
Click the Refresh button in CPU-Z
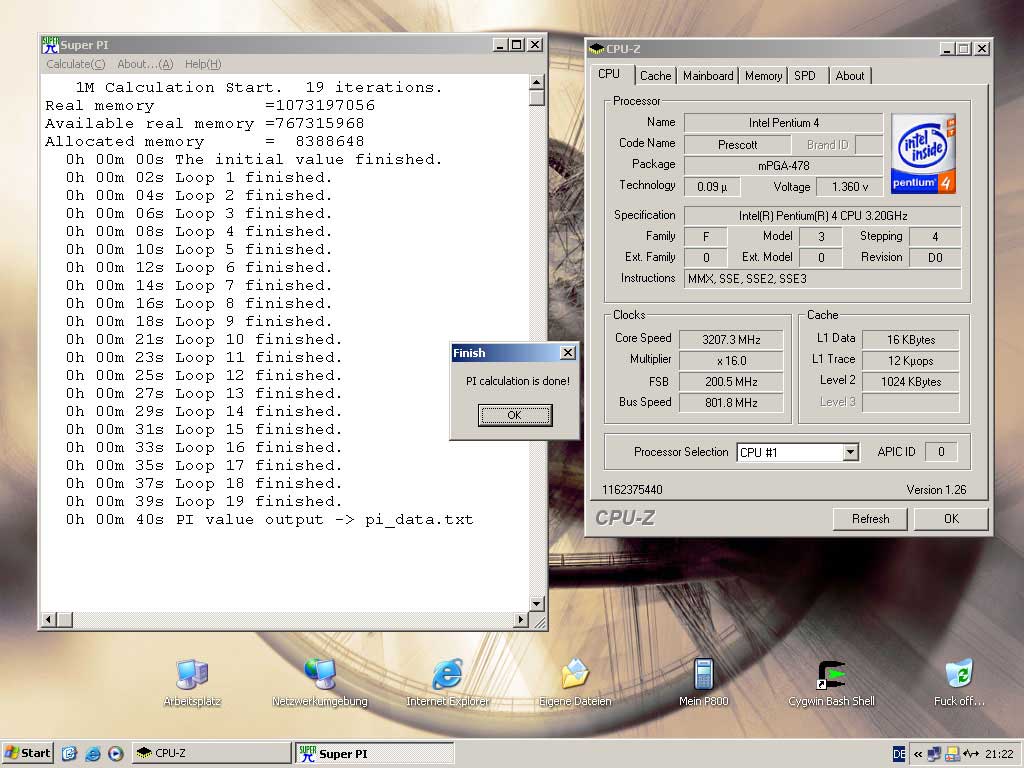pos(870,519)
